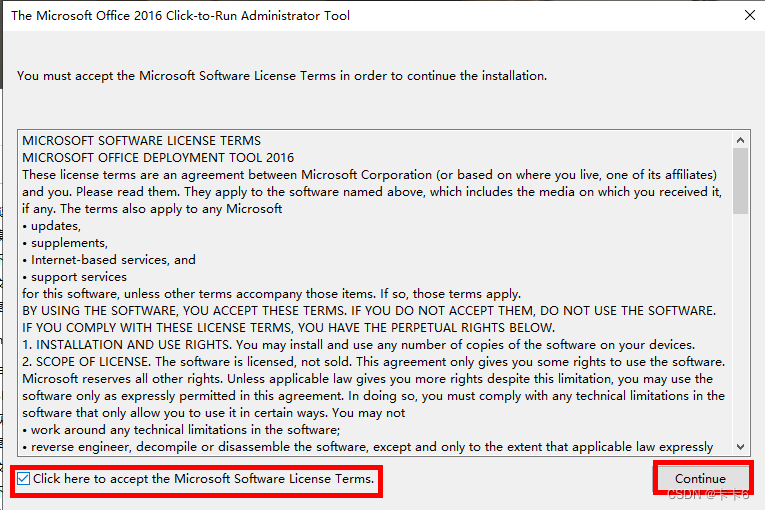Click the "updates," bullet line
The width and height of the screenshot is (765, 510).
click(x=54, y=226)
